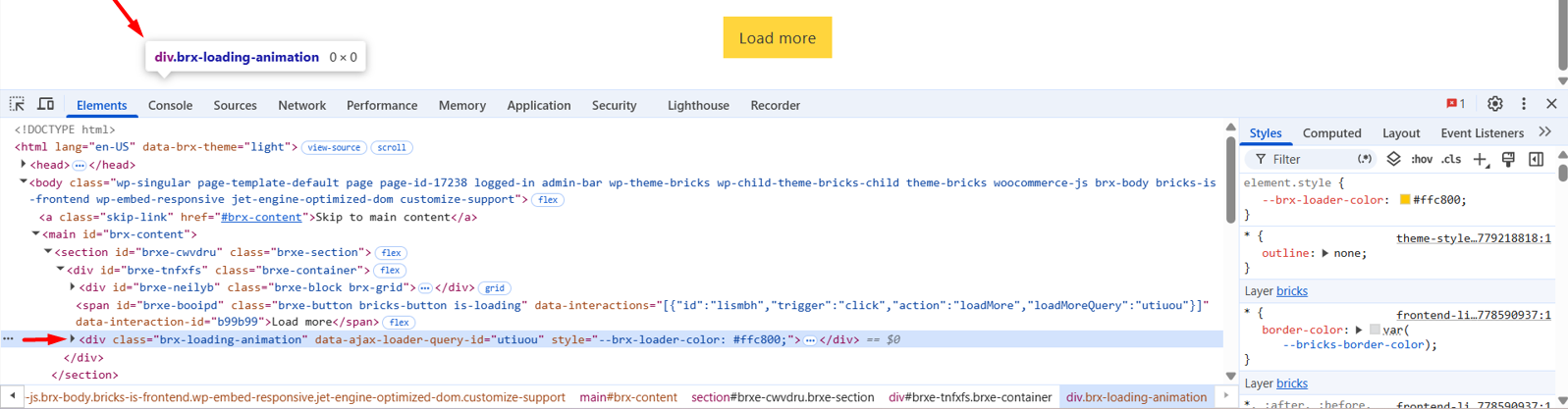Toggle the grid badge on div#brxe-neilyb
Screen dimensions: 1568x409
coord(495,287)
